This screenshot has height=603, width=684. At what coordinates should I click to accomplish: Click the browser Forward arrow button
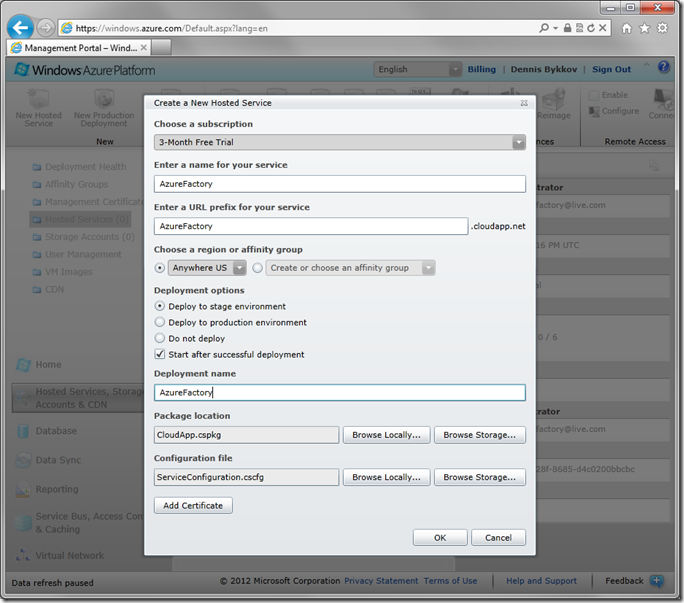pyautogui.click(x=45, y=28)
